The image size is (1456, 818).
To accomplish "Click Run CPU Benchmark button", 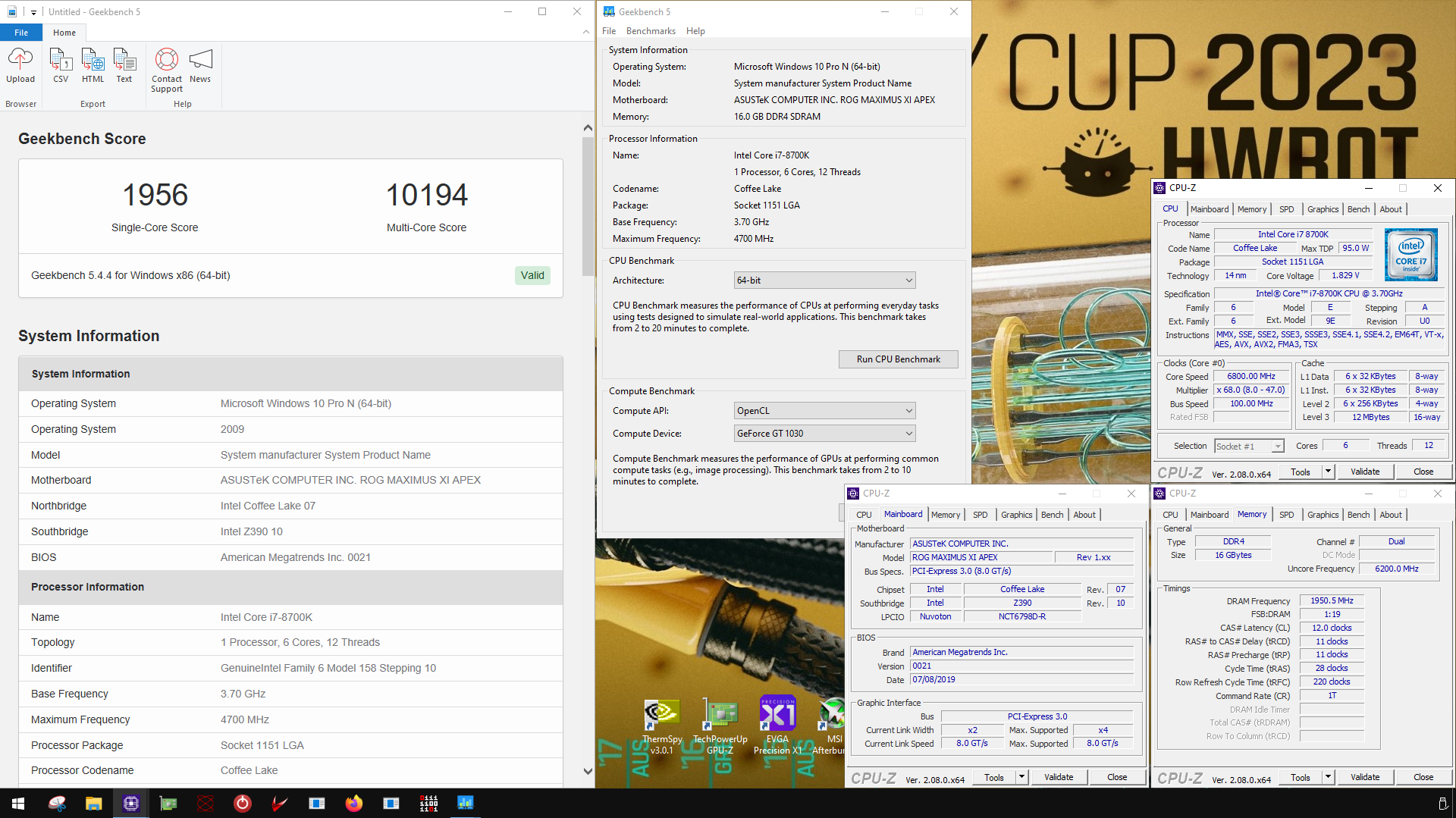I will point(898,359).
